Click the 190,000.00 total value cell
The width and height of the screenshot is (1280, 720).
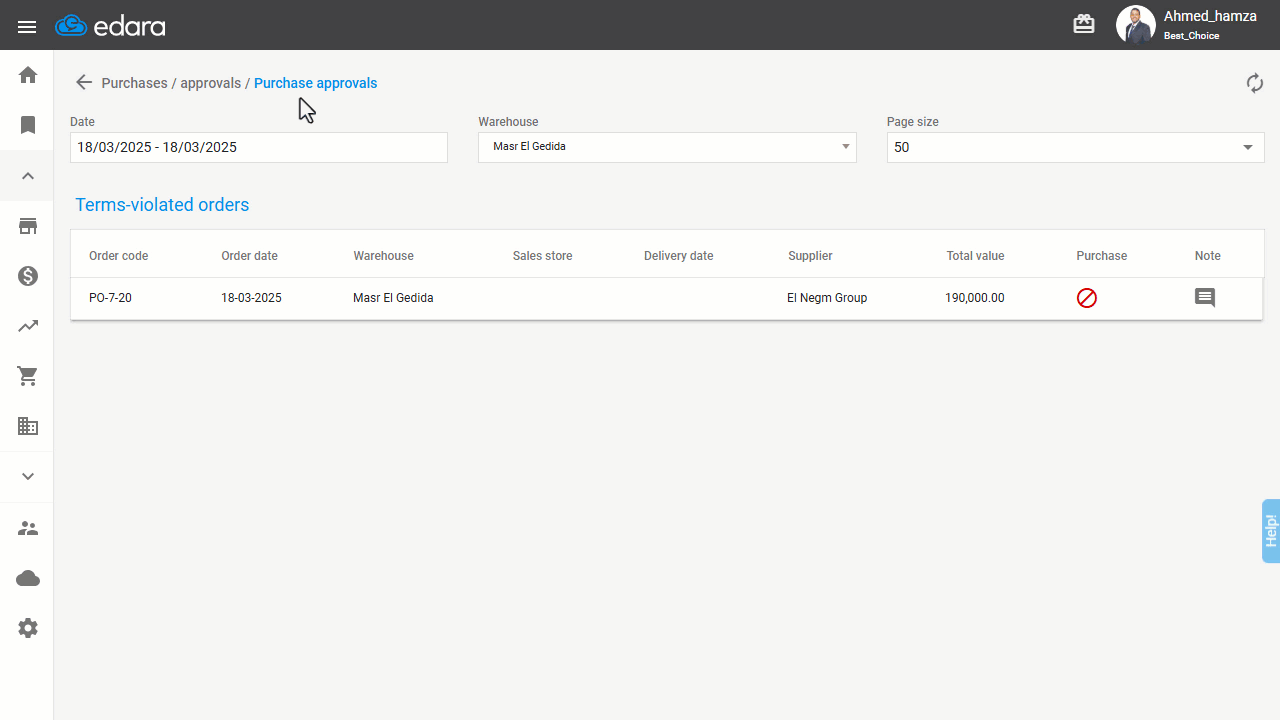(975, 298)
